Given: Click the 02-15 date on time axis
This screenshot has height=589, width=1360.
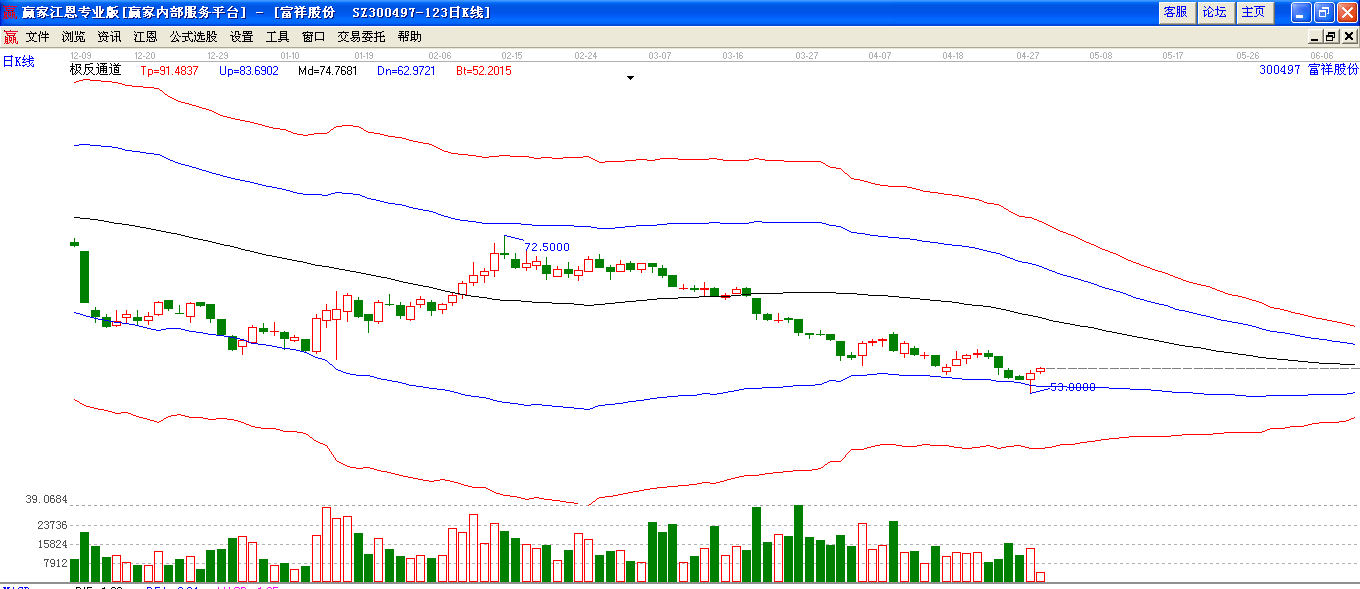Looking at the screenshot, I should (x=512, y=56).
